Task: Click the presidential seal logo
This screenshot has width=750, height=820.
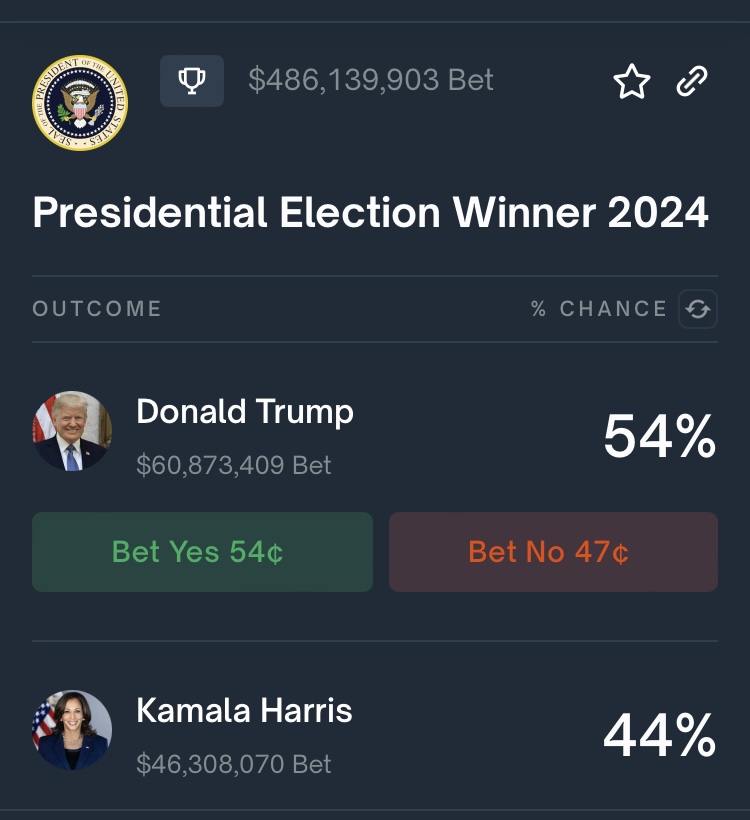Action: coord(79,103)
